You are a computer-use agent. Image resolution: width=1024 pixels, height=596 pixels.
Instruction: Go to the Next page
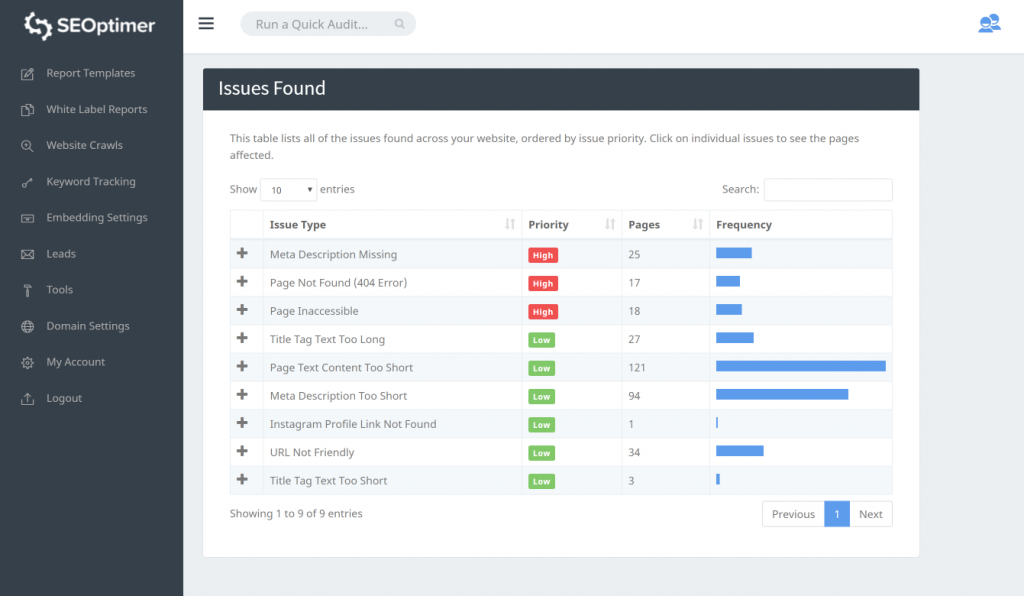point(870,514)
